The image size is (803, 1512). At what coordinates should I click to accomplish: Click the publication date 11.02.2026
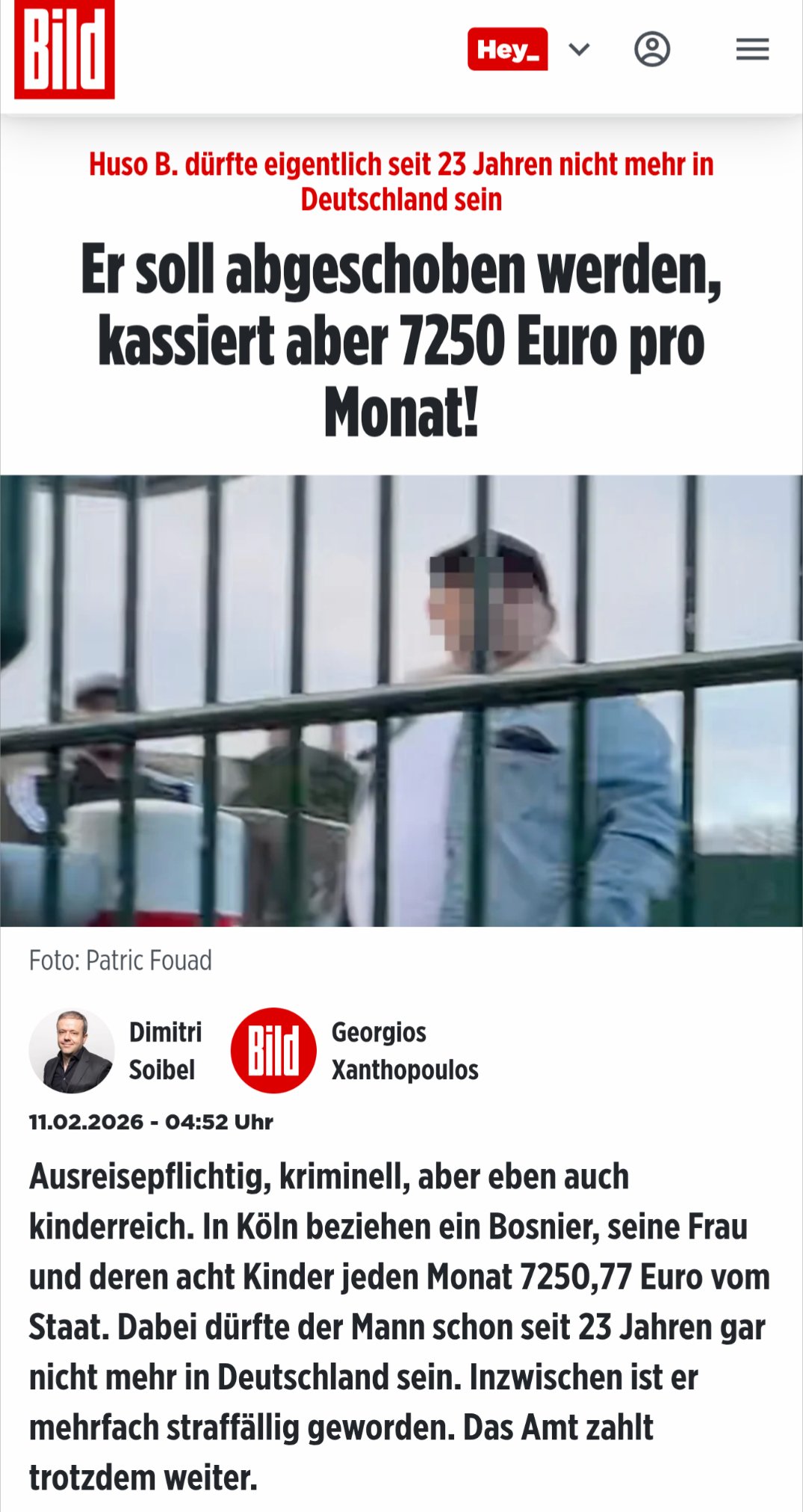[x=86, y=1122]
